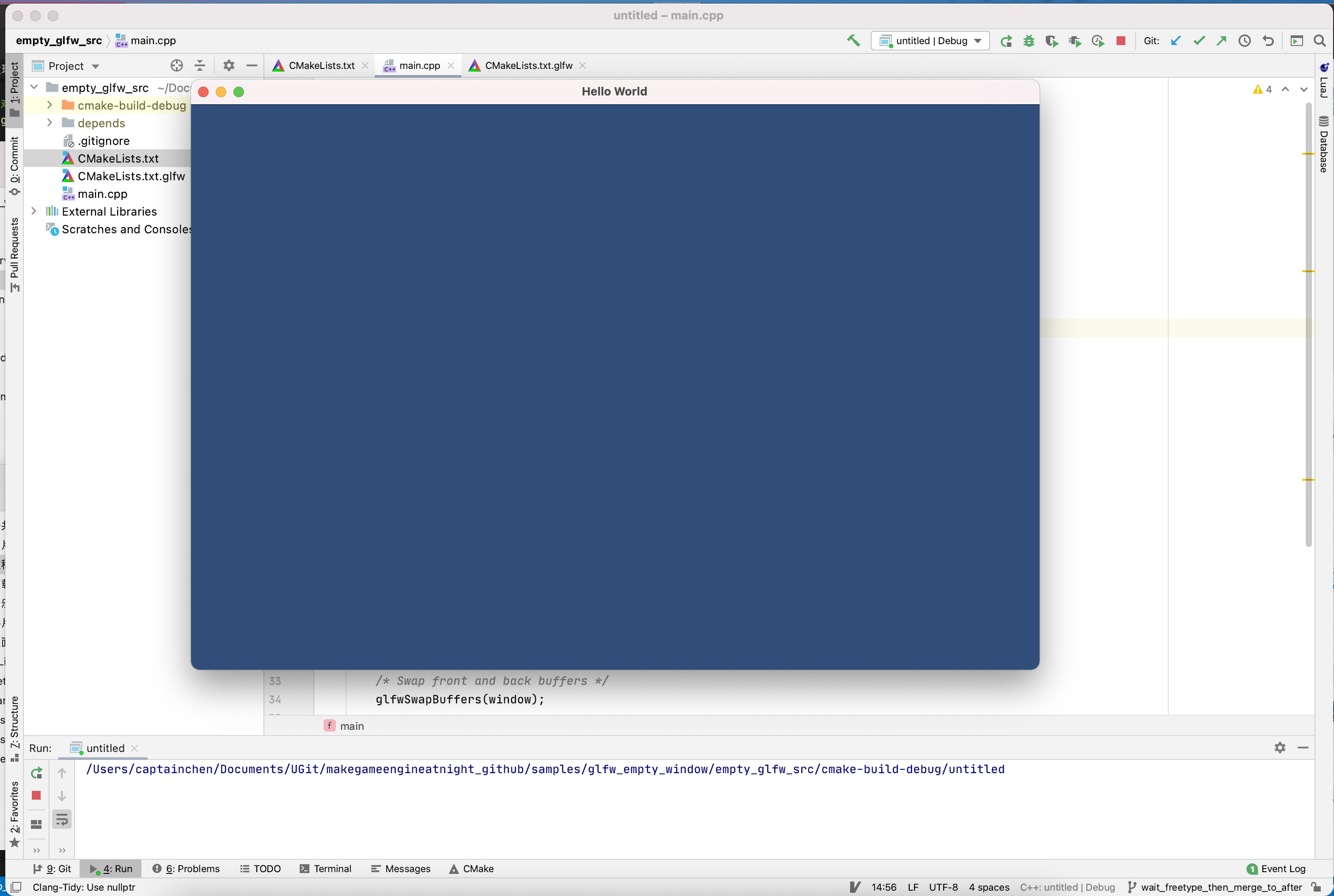Change LF line separator in status bar

913,887
